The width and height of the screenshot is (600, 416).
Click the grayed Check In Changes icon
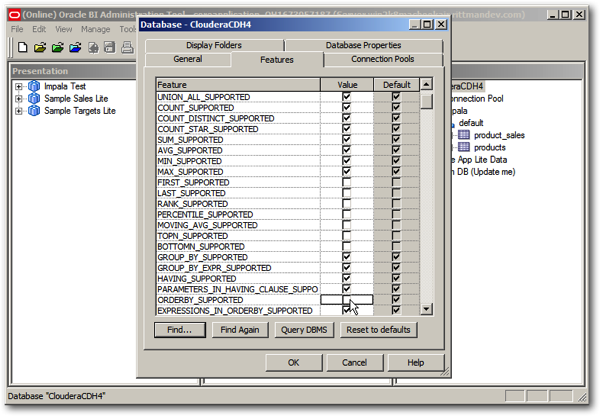93,47
